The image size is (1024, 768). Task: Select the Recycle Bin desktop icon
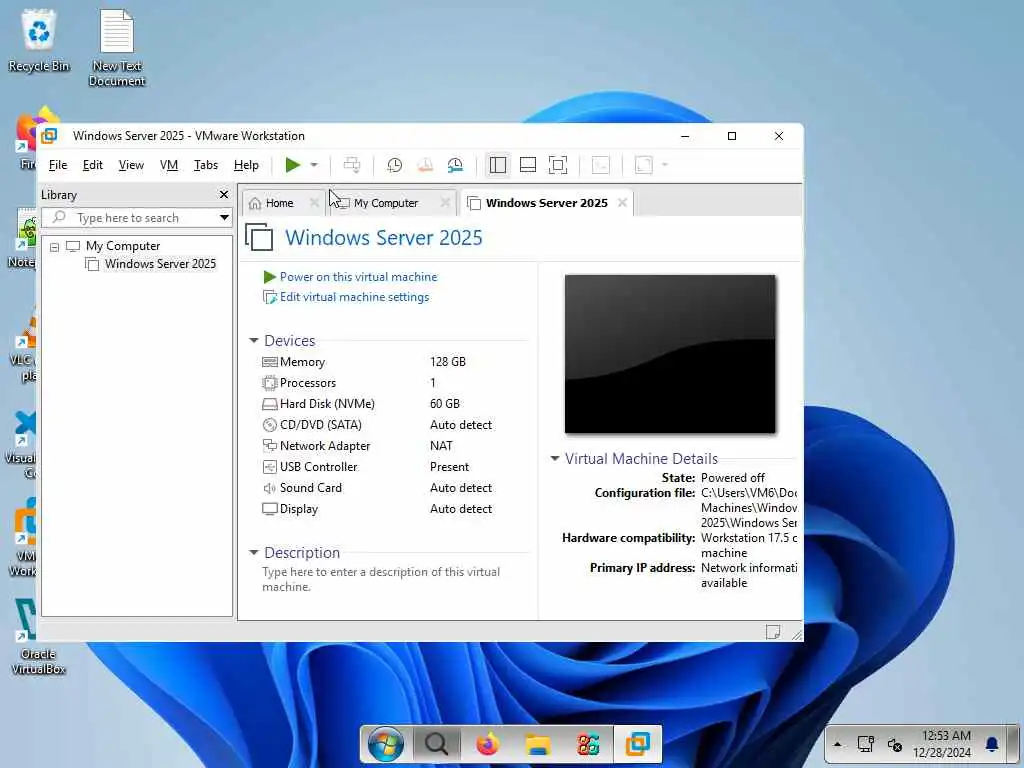(x=39, y=40)
